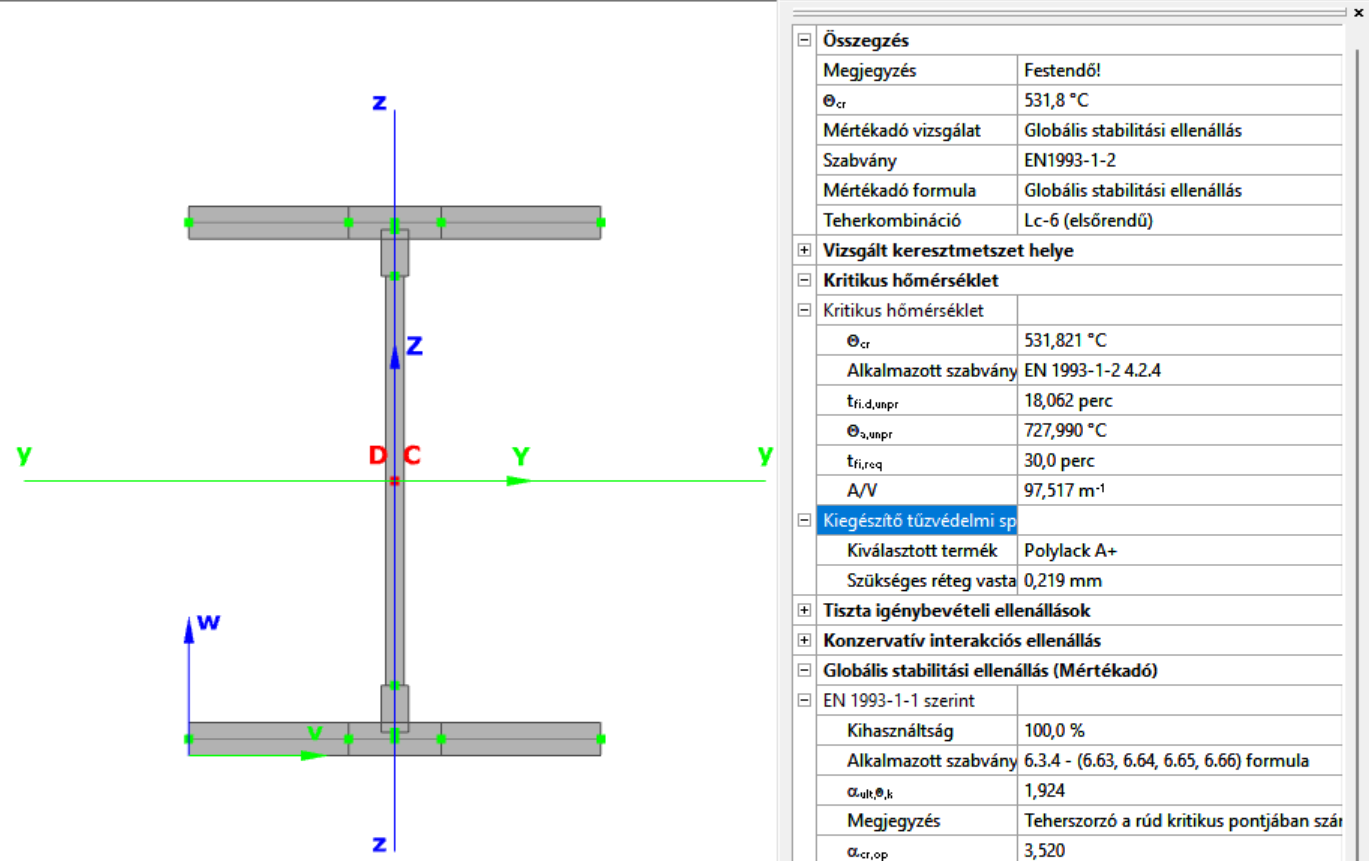Collapse the Összegzés section
The height and width of the screenshot is (861, 1369).
pyautogui.click(x=804, y=41)
